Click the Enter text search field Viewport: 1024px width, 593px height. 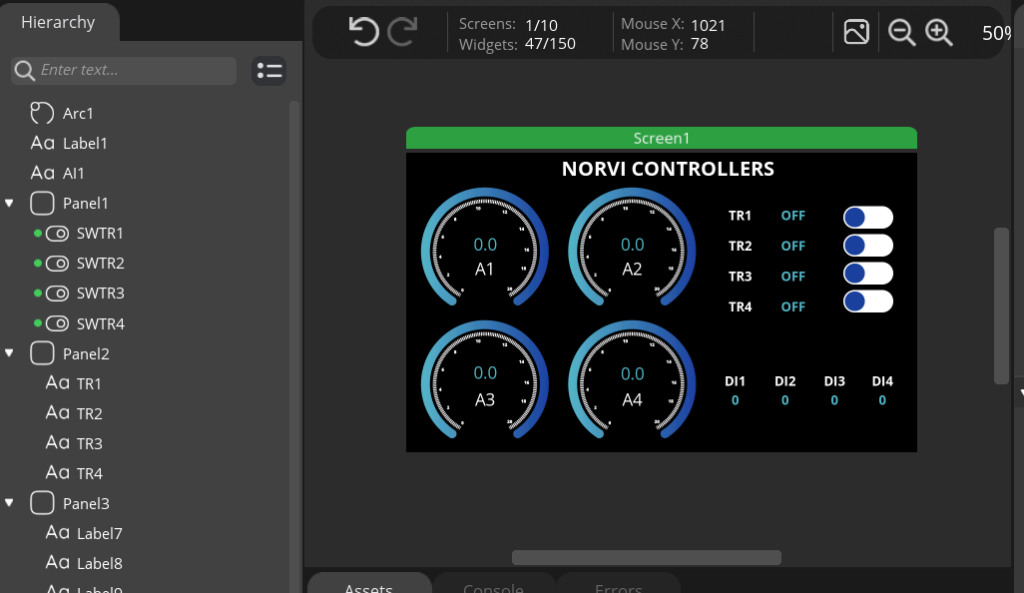123,70
